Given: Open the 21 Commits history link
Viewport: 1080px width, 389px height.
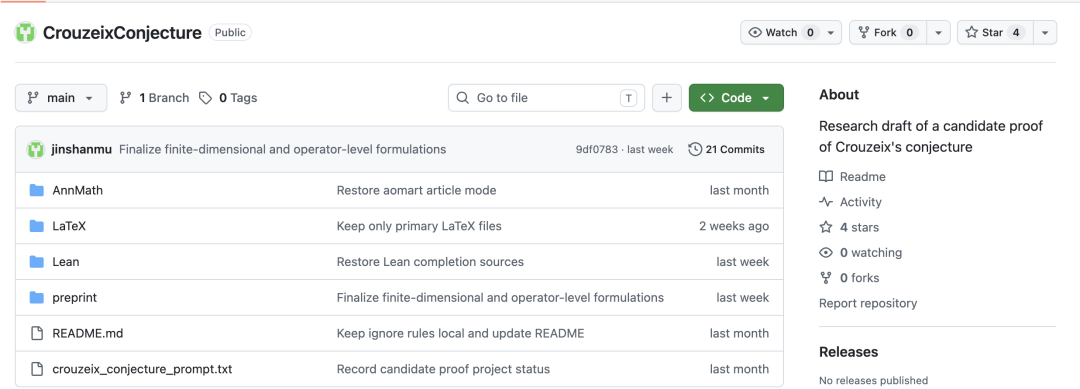Looking at the screenshot, I should pos(727,149).
